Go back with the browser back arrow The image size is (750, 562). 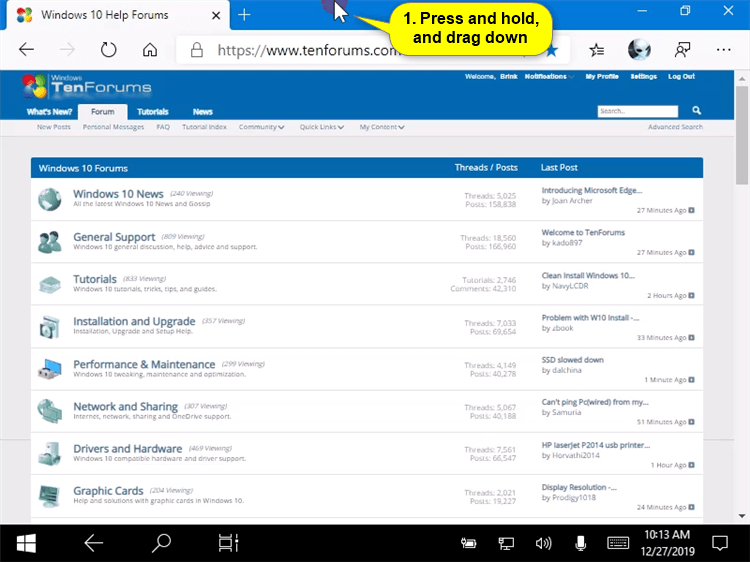tap(26, 49)
